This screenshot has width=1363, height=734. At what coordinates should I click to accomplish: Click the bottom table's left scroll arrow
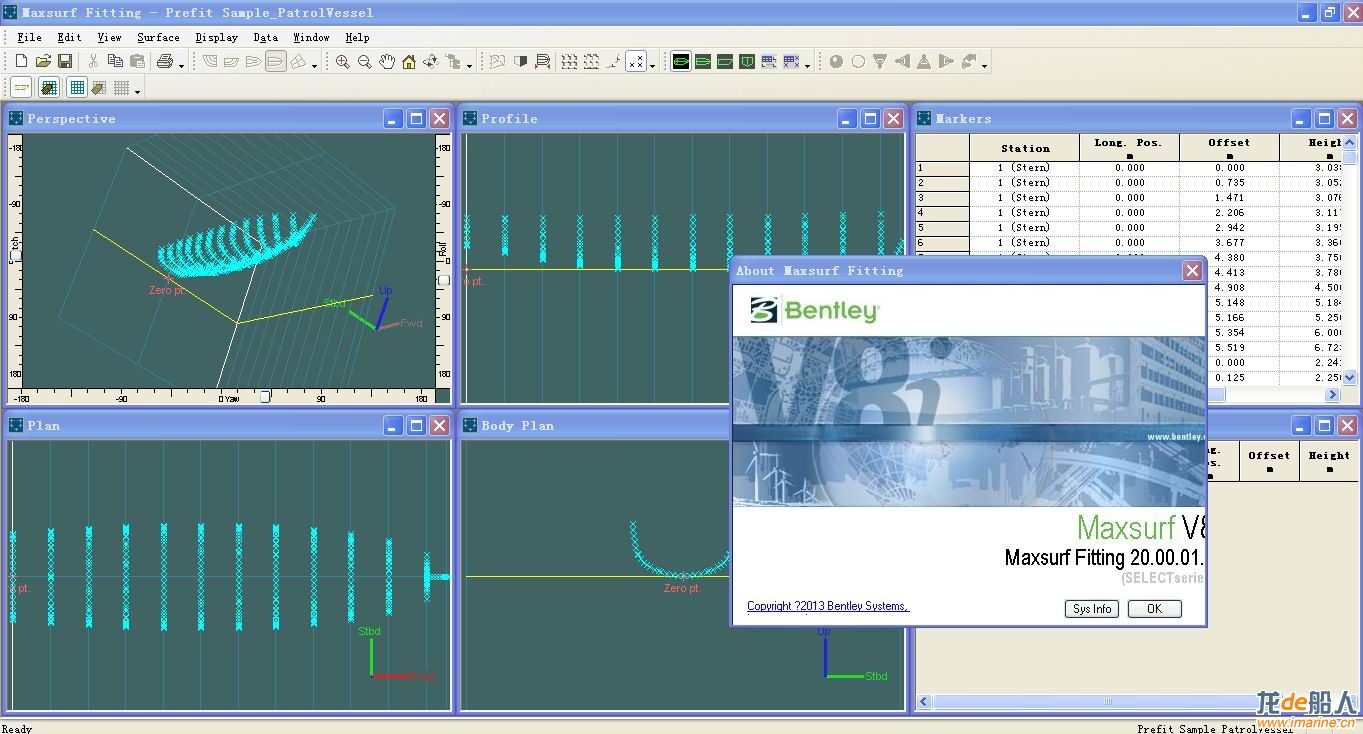(924, 702)
